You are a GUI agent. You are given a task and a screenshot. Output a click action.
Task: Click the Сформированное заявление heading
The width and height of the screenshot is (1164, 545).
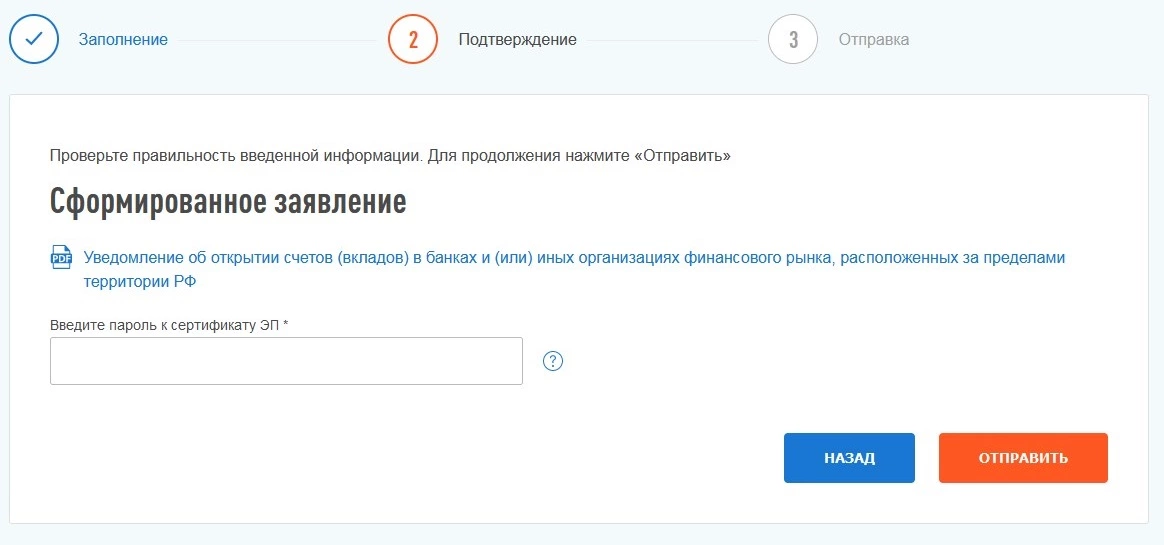click(x=228, y=202)
